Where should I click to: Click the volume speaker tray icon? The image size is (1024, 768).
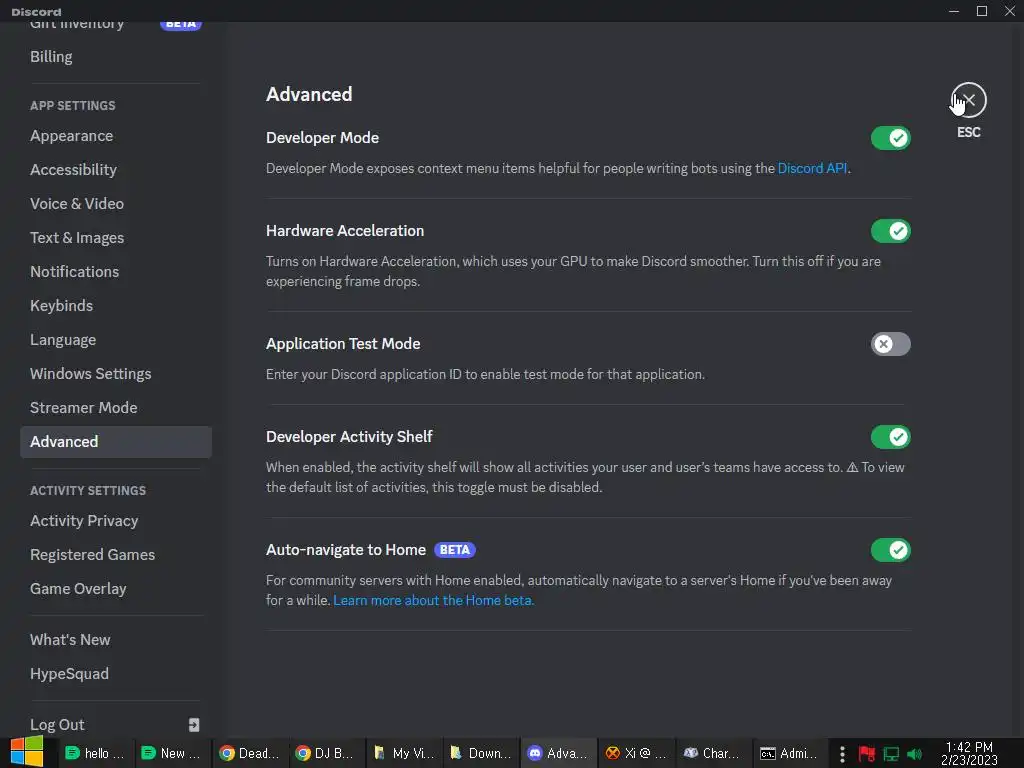[x=914, y=754]
